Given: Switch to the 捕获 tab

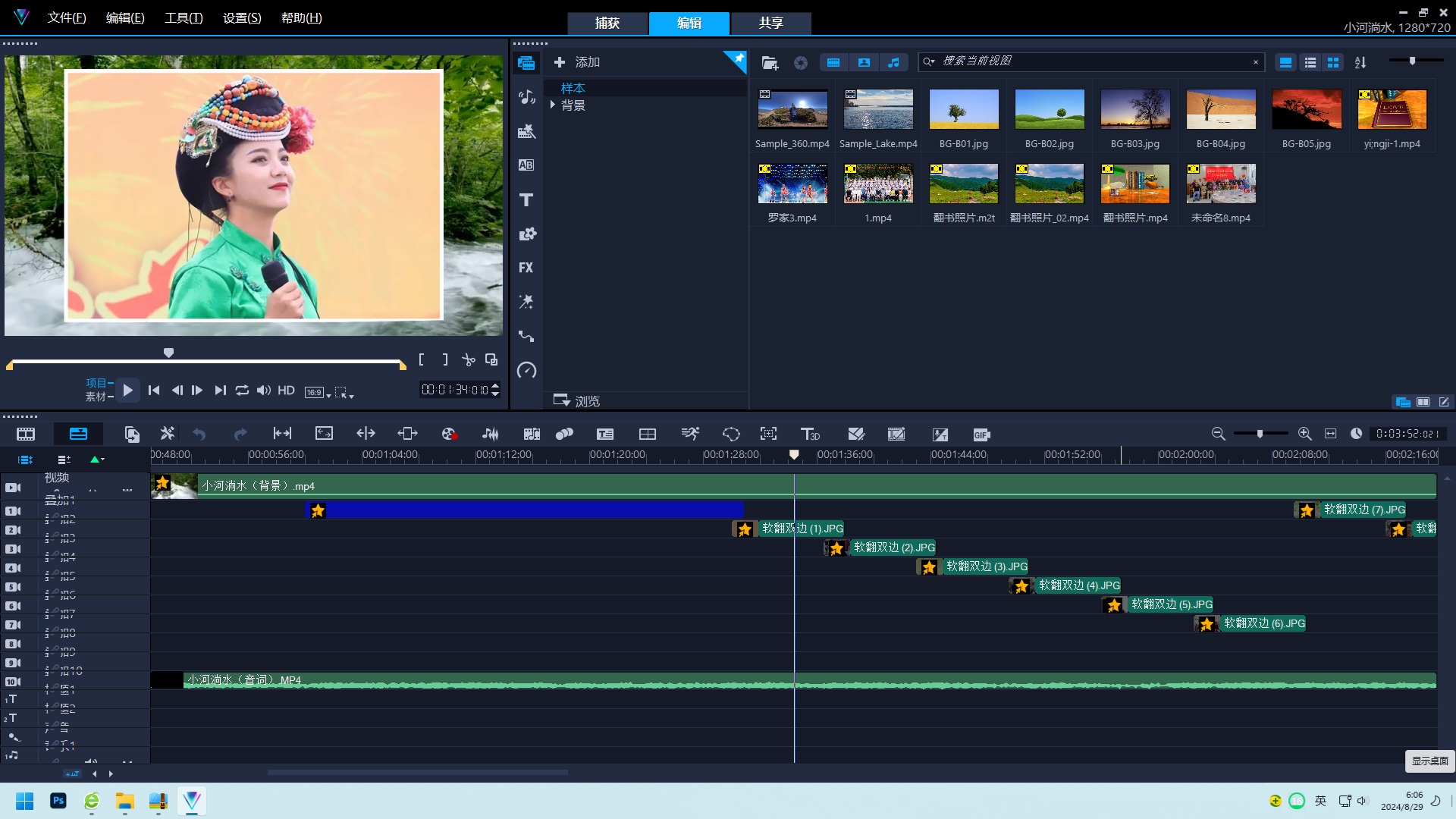Looking at the screenshot, I should 607,23.
